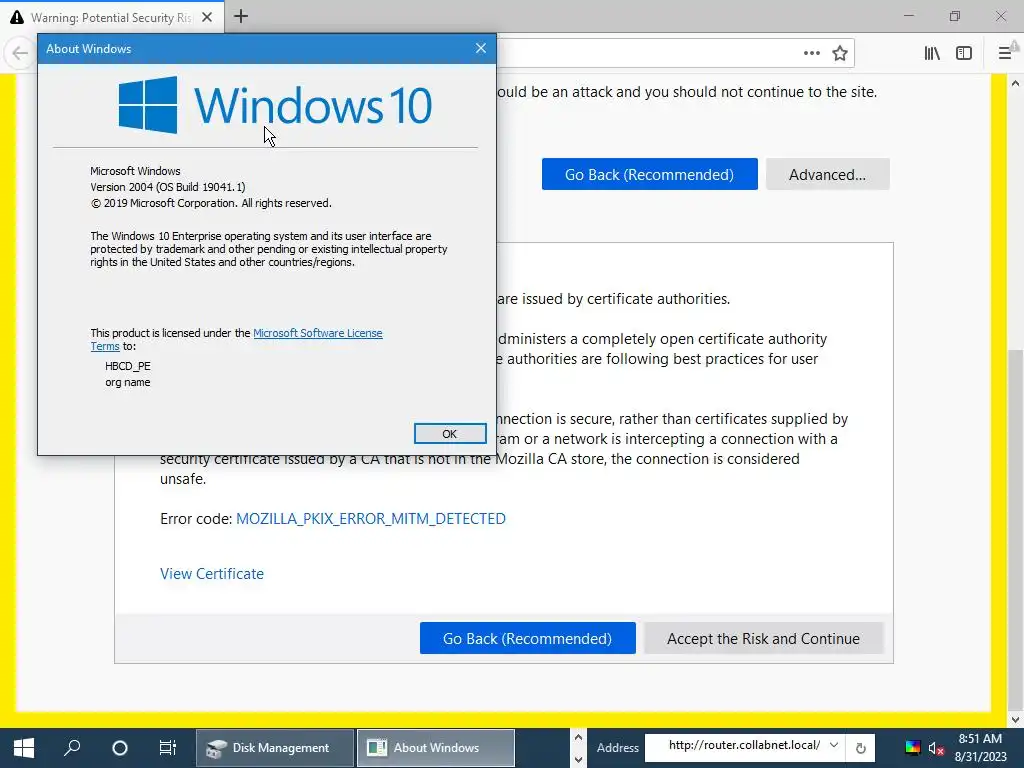Click the OK button in About Windows
Viewport: 1024px width, 768px height.
coord(450,434)
